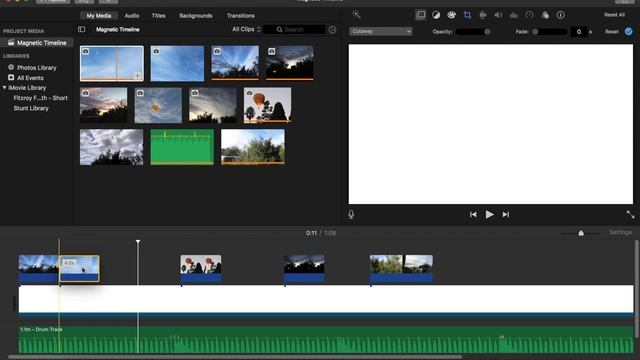Viewport: 640px width, 360px height.
Task: Open the volume adjustment tool
Action: click(498, 15)
